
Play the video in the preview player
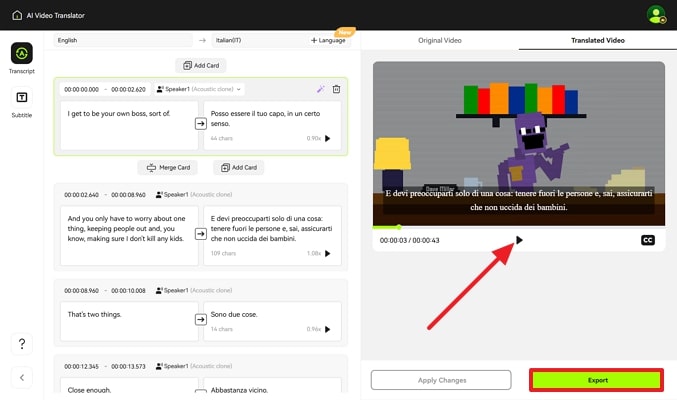tap(518, 240)
